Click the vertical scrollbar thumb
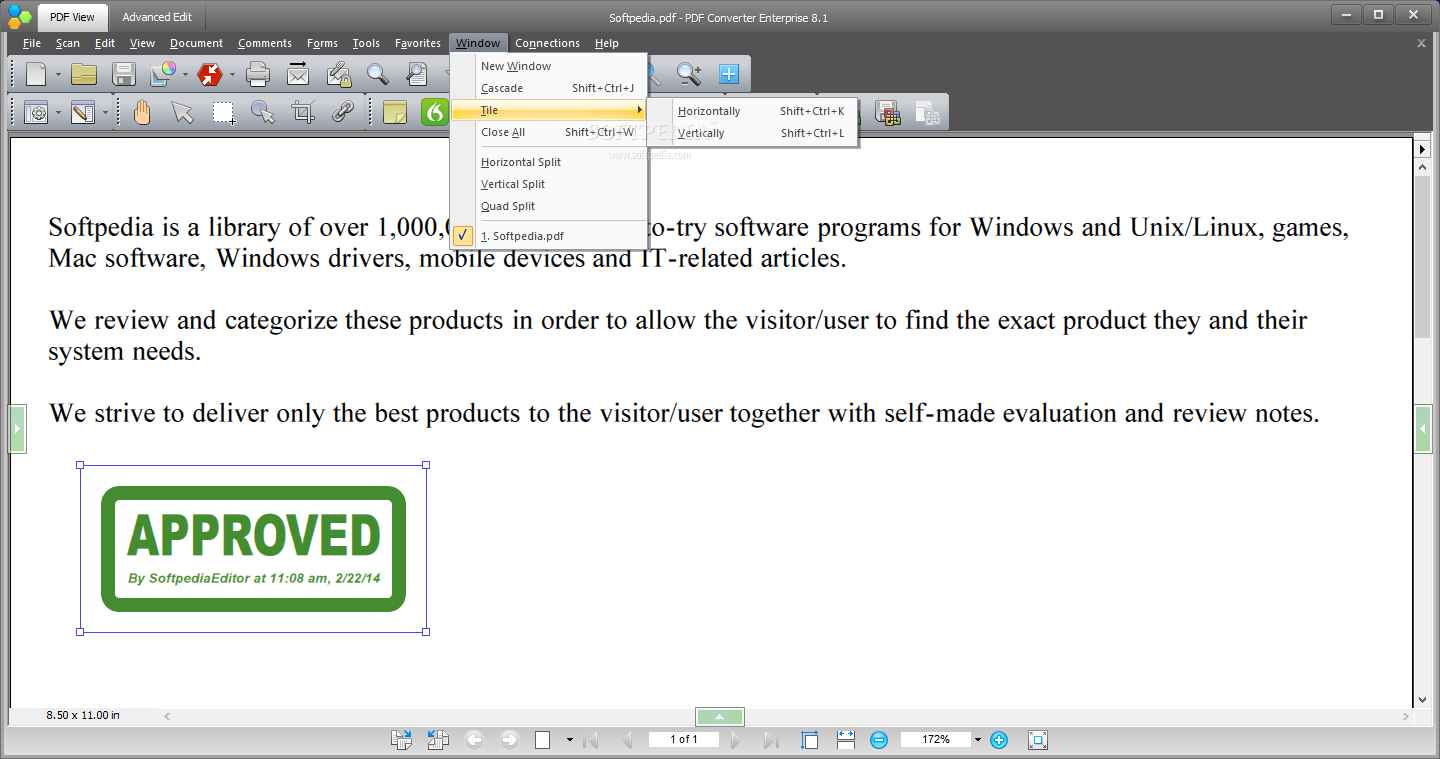The height and width of the screenshot is (759, 1440). [1422, 256]
